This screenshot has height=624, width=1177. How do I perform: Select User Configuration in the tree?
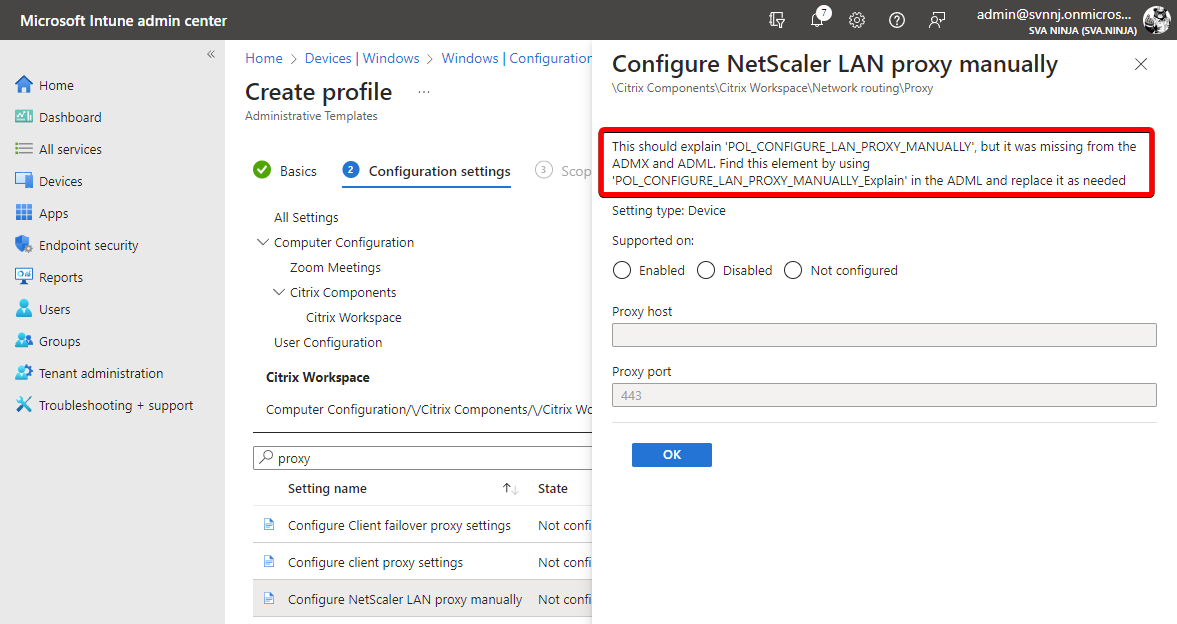(328, 342)
